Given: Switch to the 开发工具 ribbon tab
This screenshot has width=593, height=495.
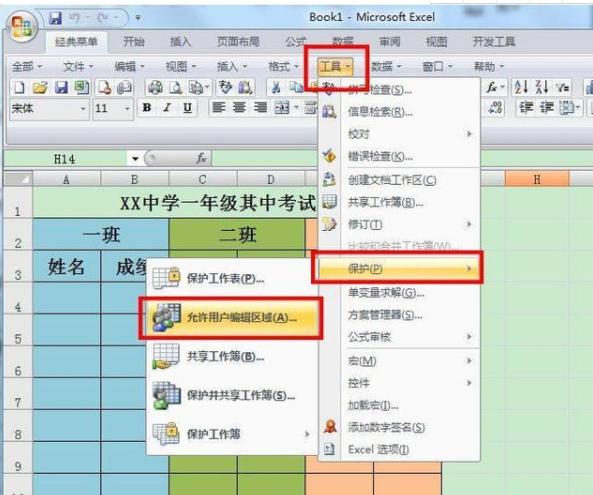Looking at the screenshot, I should (494, 42).
